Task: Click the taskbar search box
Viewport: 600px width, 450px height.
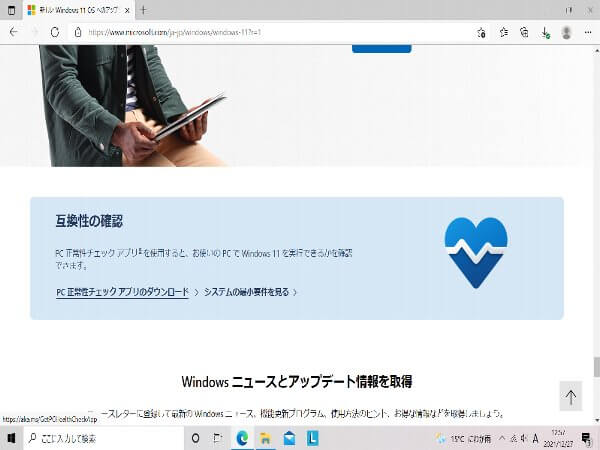Action: (x=104, y=438)
